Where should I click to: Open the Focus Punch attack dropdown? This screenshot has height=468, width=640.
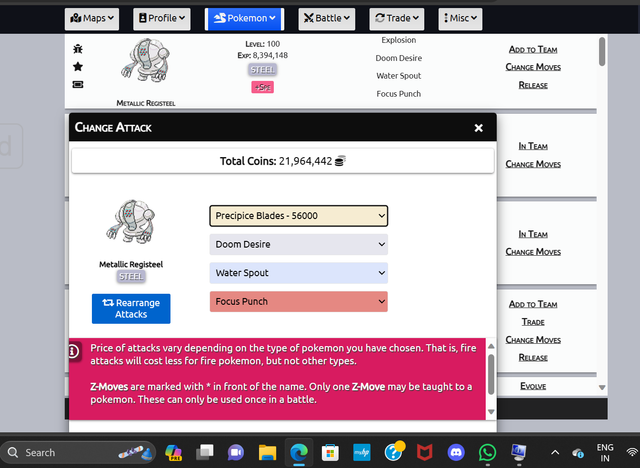[298, 302]
